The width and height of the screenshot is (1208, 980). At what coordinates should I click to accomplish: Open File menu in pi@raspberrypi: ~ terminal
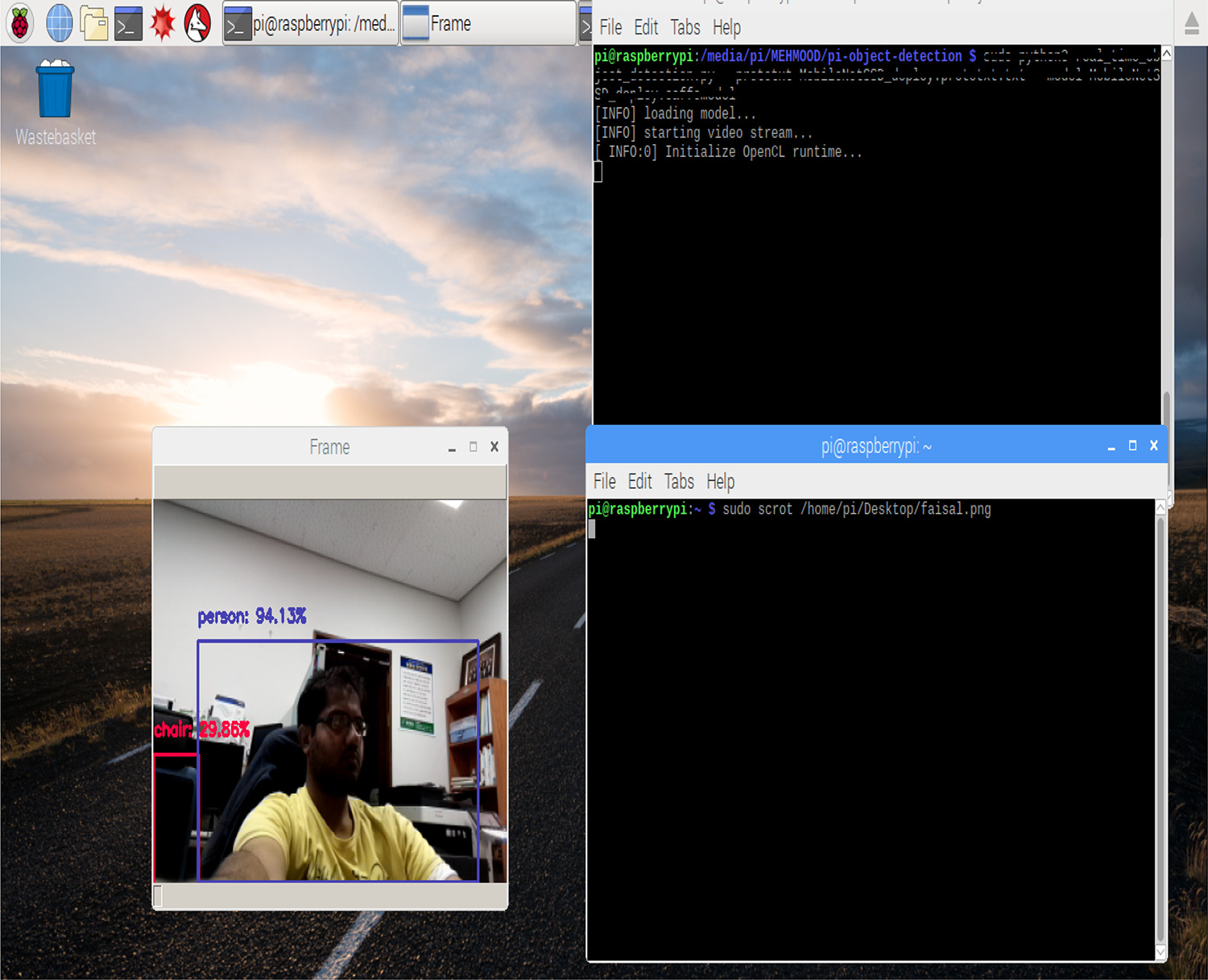click(x=605, y=482)
